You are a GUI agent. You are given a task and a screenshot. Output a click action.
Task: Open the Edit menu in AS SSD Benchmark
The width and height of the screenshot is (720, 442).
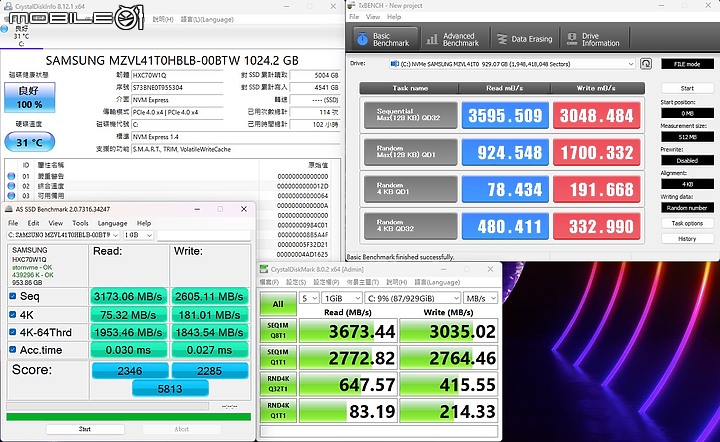34,223
